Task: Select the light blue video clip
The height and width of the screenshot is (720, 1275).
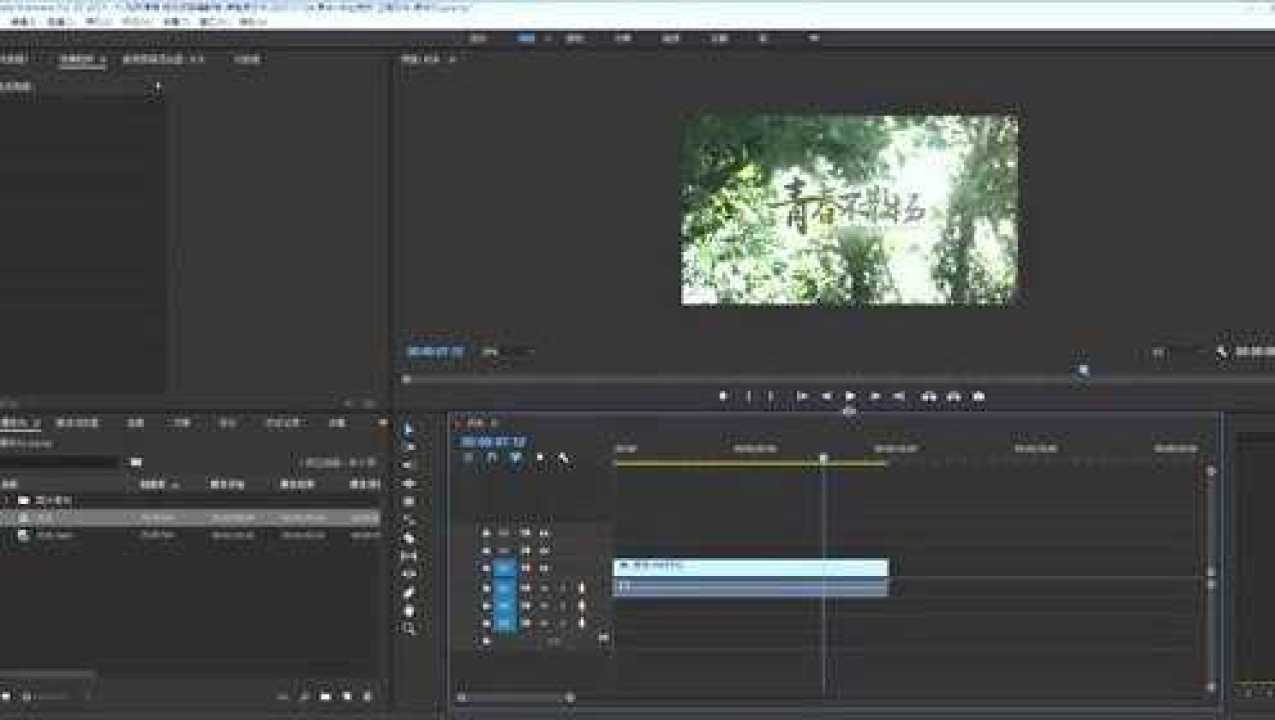Action: point(750,567)
